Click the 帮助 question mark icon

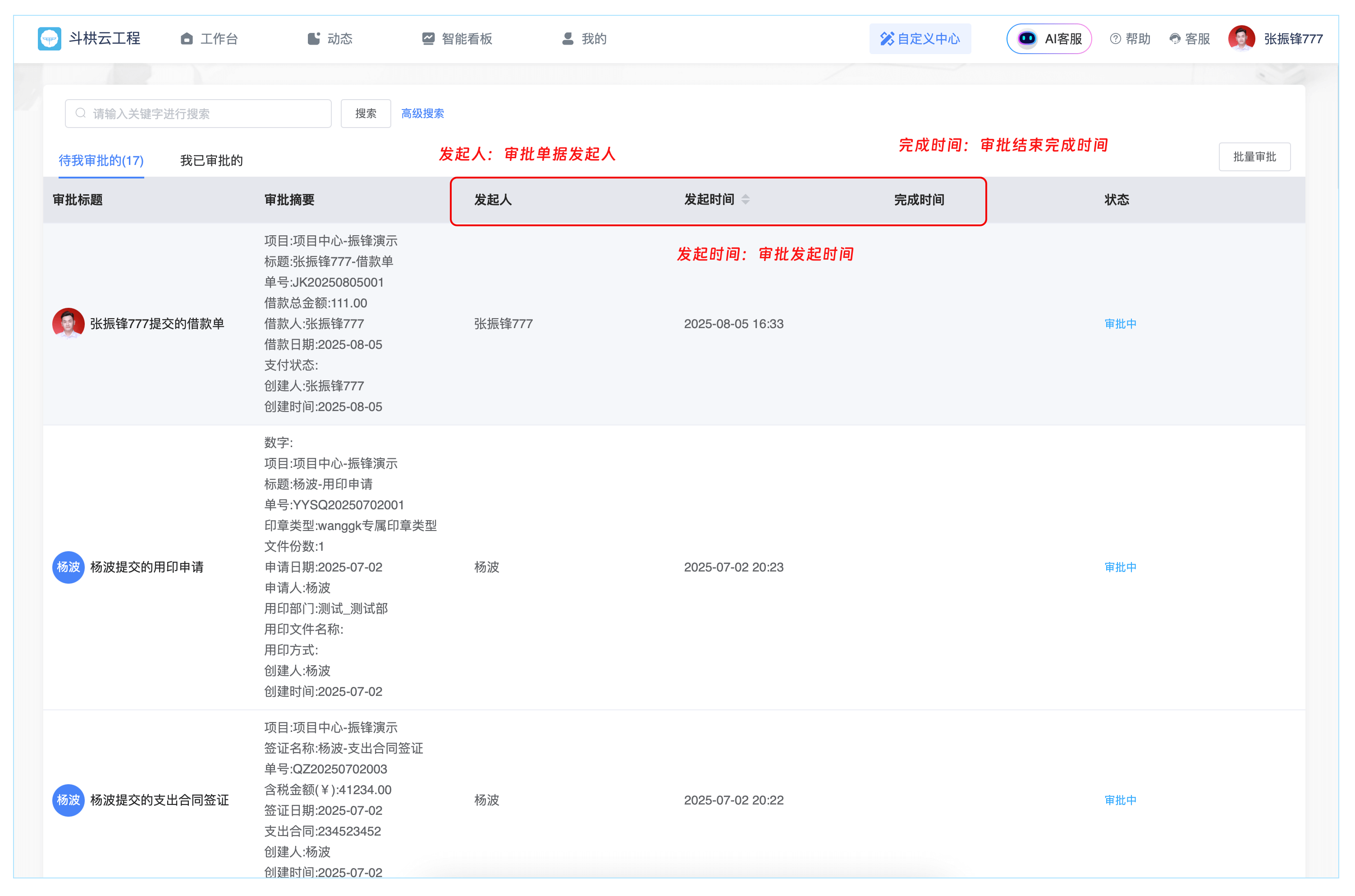pyautogui.click(x=1115, y=38)
